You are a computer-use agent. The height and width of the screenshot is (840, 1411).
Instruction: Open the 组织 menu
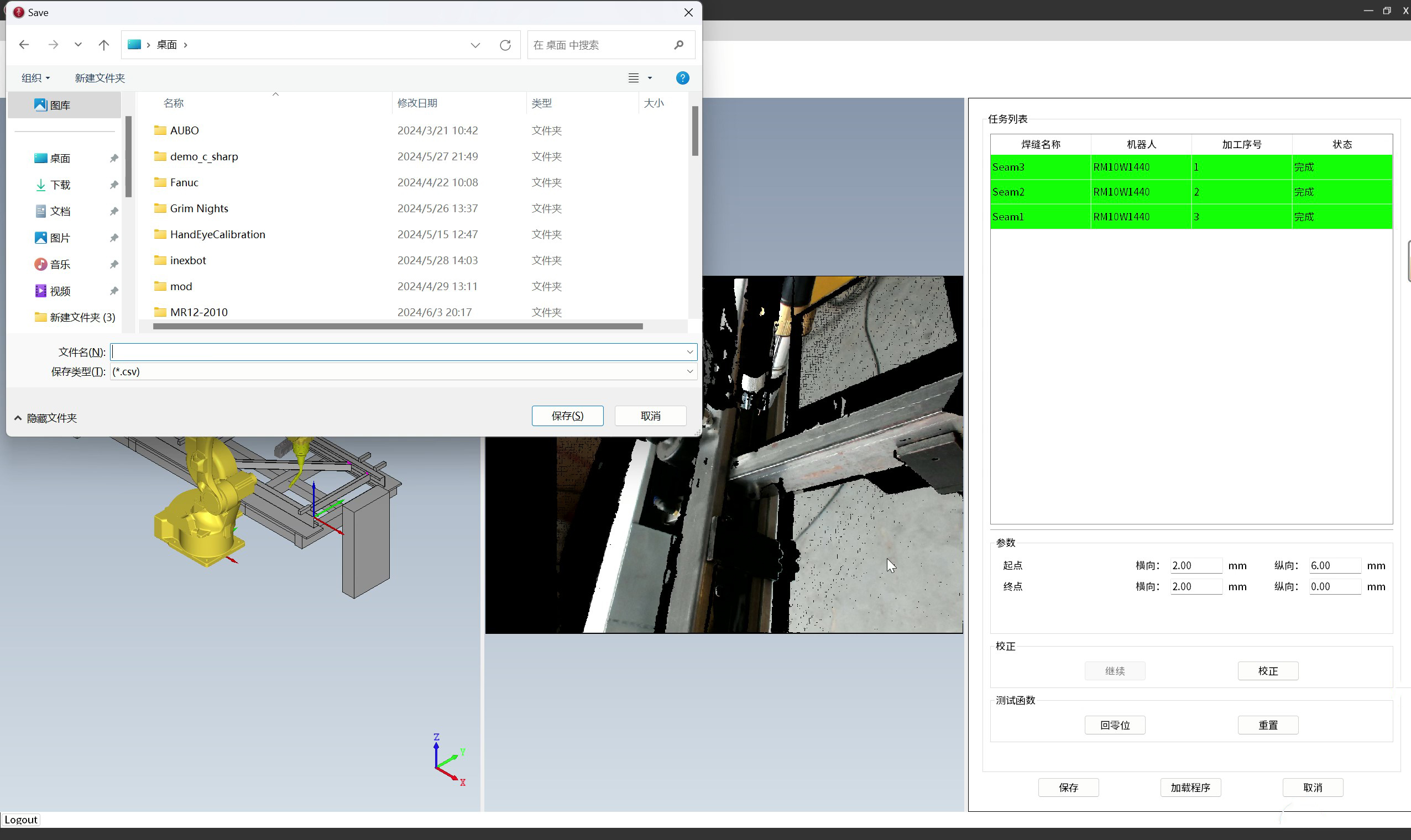36,78
